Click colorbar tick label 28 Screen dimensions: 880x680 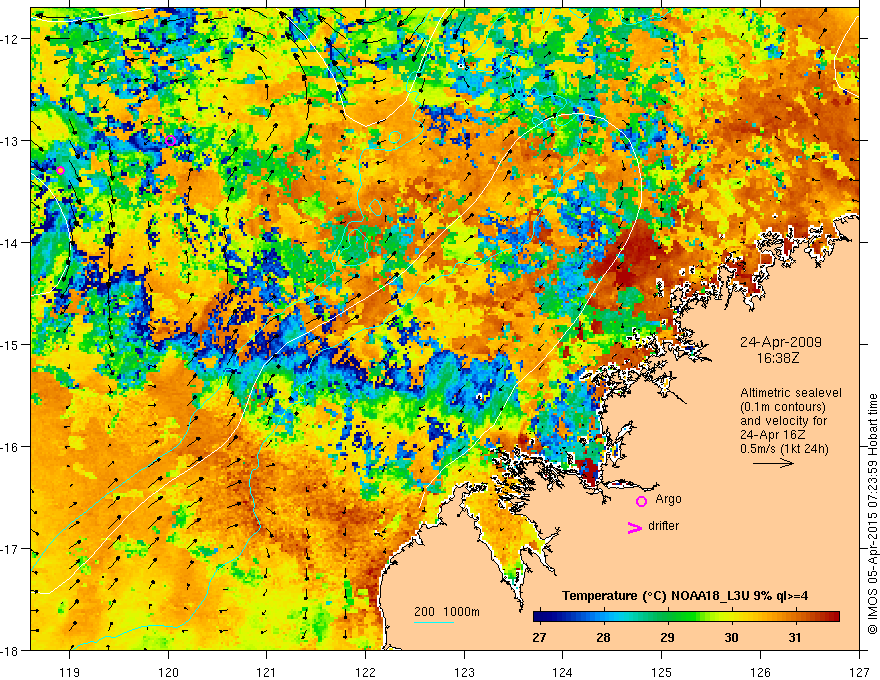(603, 637)
